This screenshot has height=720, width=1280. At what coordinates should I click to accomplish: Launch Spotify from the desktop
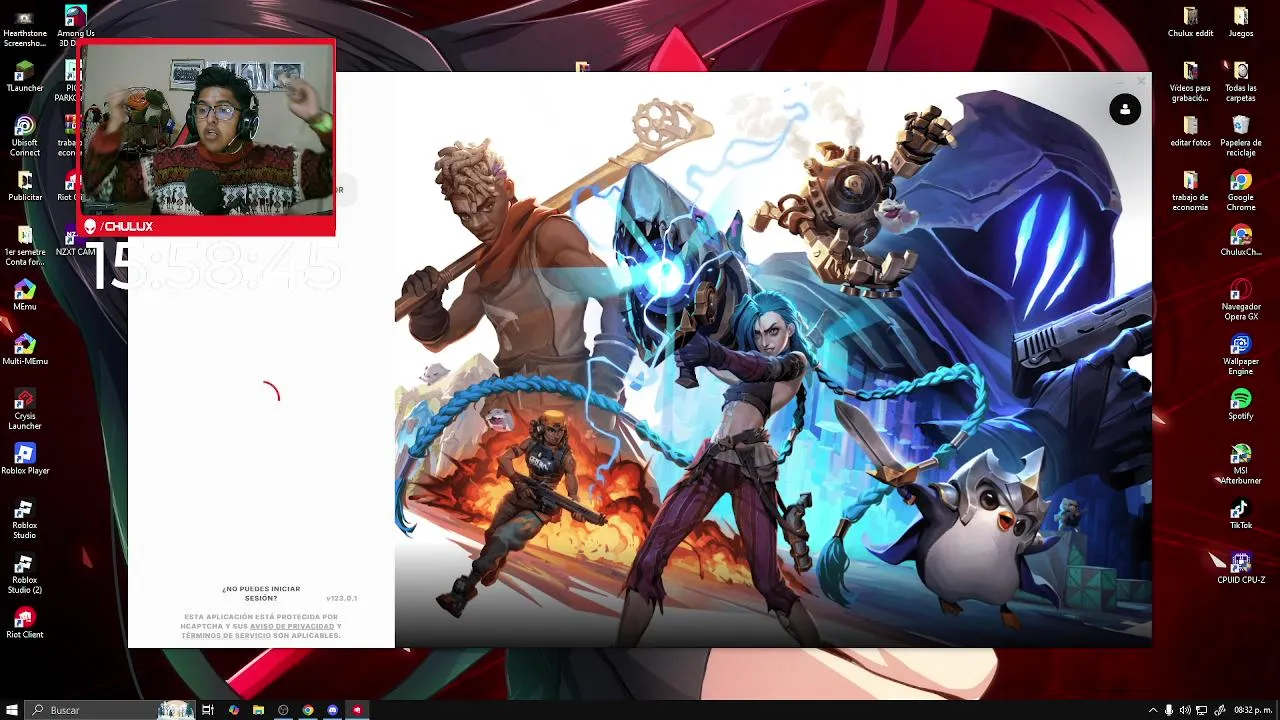(1241, 404)
